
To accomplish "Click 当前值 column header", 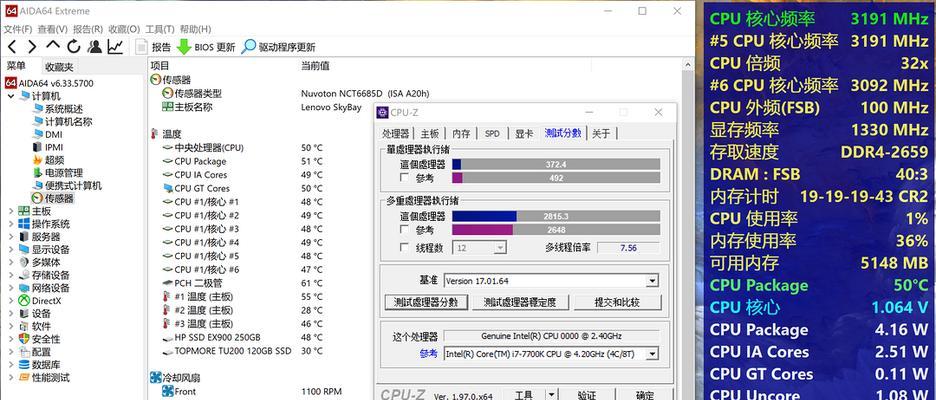I will coord(315,66).
